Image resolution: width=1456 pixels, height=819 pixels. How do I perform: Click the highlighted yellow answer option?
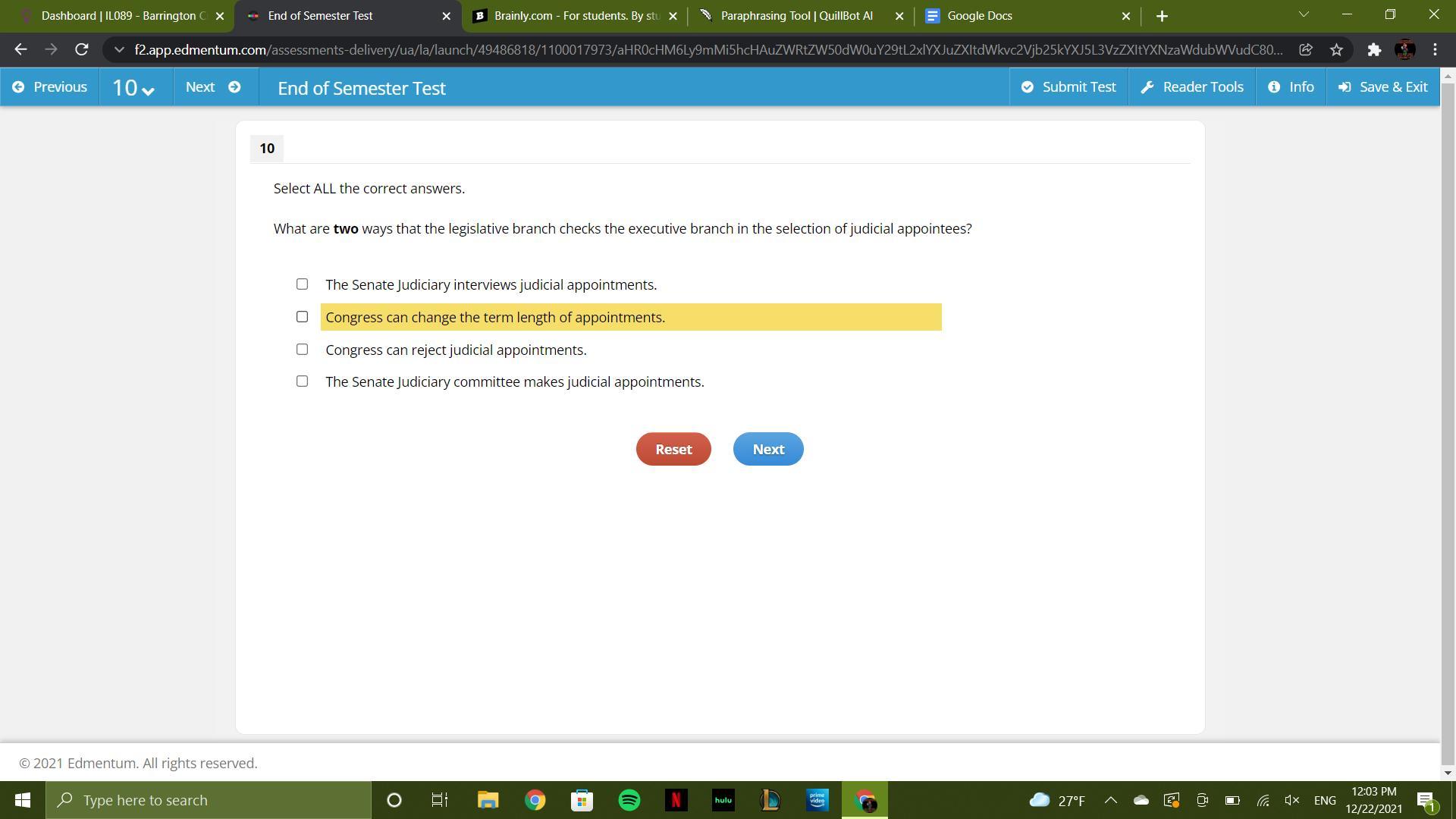pyautogui.click(x=630, y=317)
